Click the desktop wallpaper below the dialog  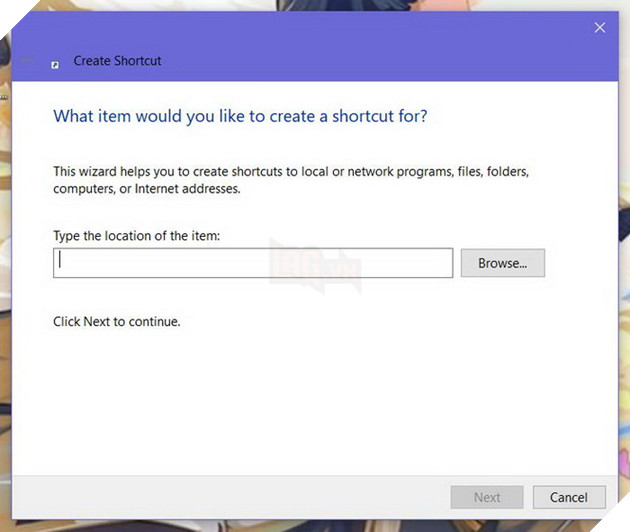click(x=300, y=525)
